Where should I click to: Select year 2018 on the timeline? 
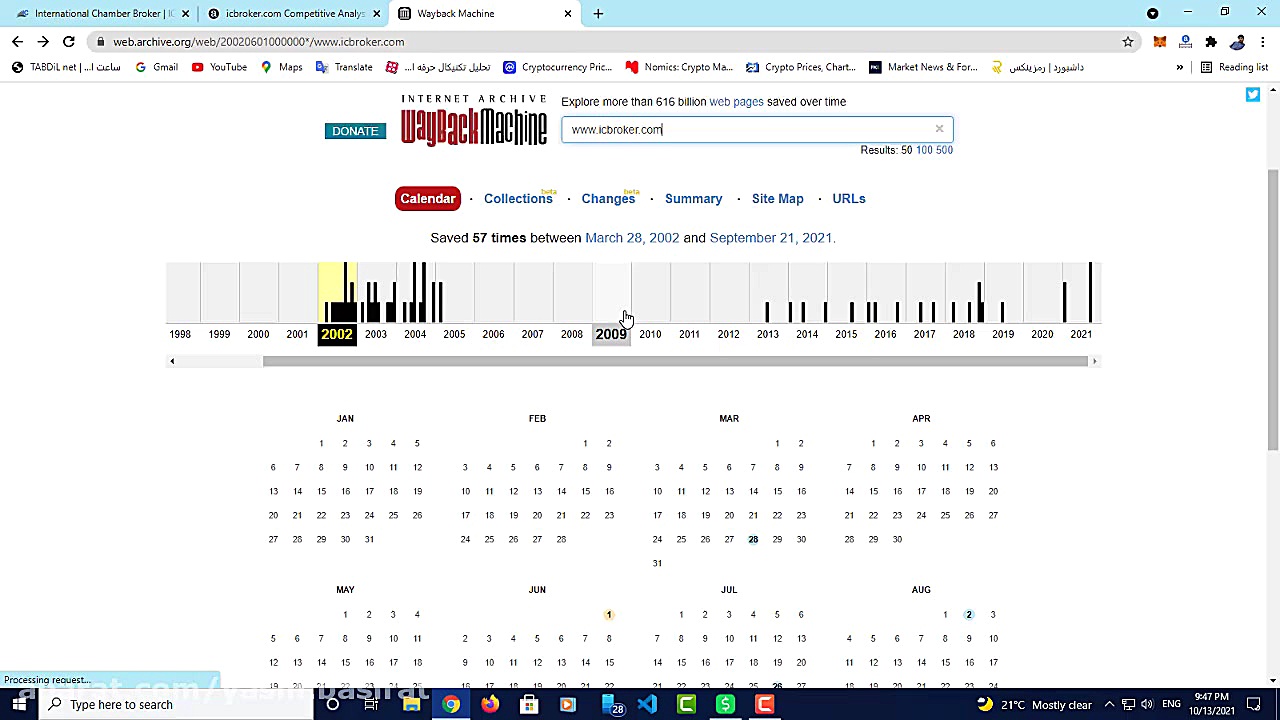(x=964, y=334)
